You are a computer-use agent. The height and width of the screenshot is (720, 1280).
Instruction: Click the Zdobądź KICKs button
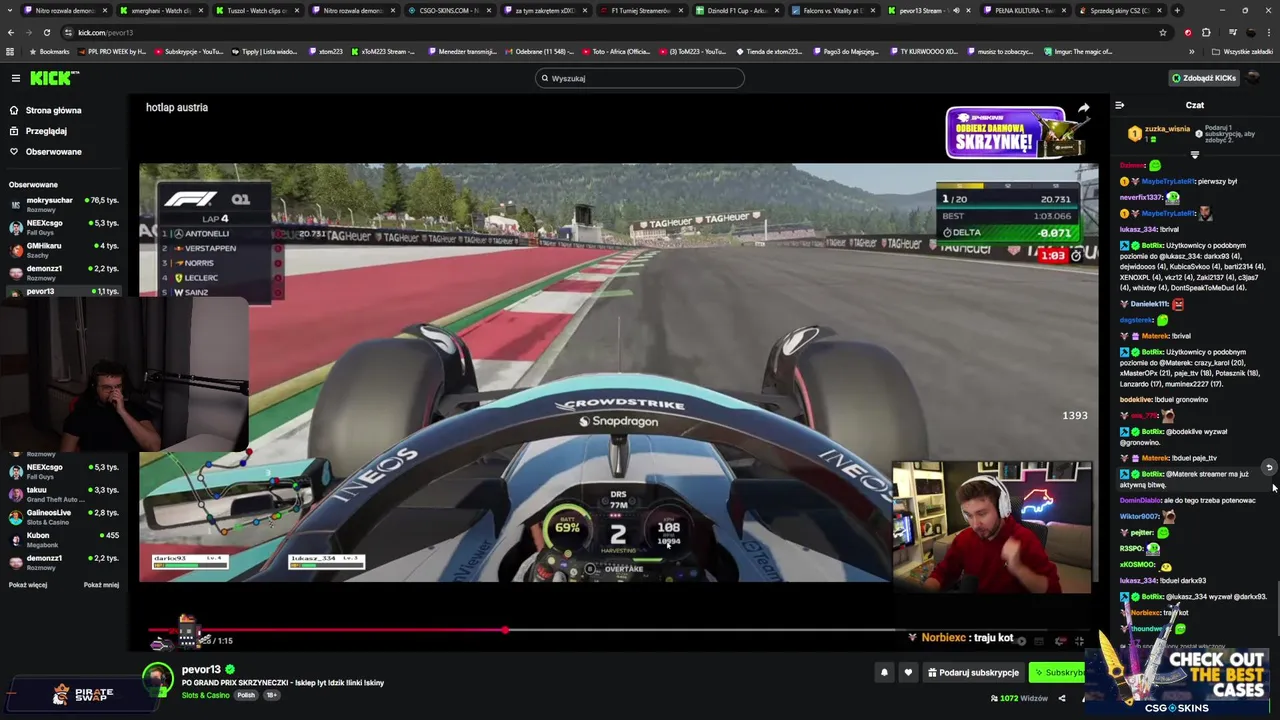click(1204, 78)
